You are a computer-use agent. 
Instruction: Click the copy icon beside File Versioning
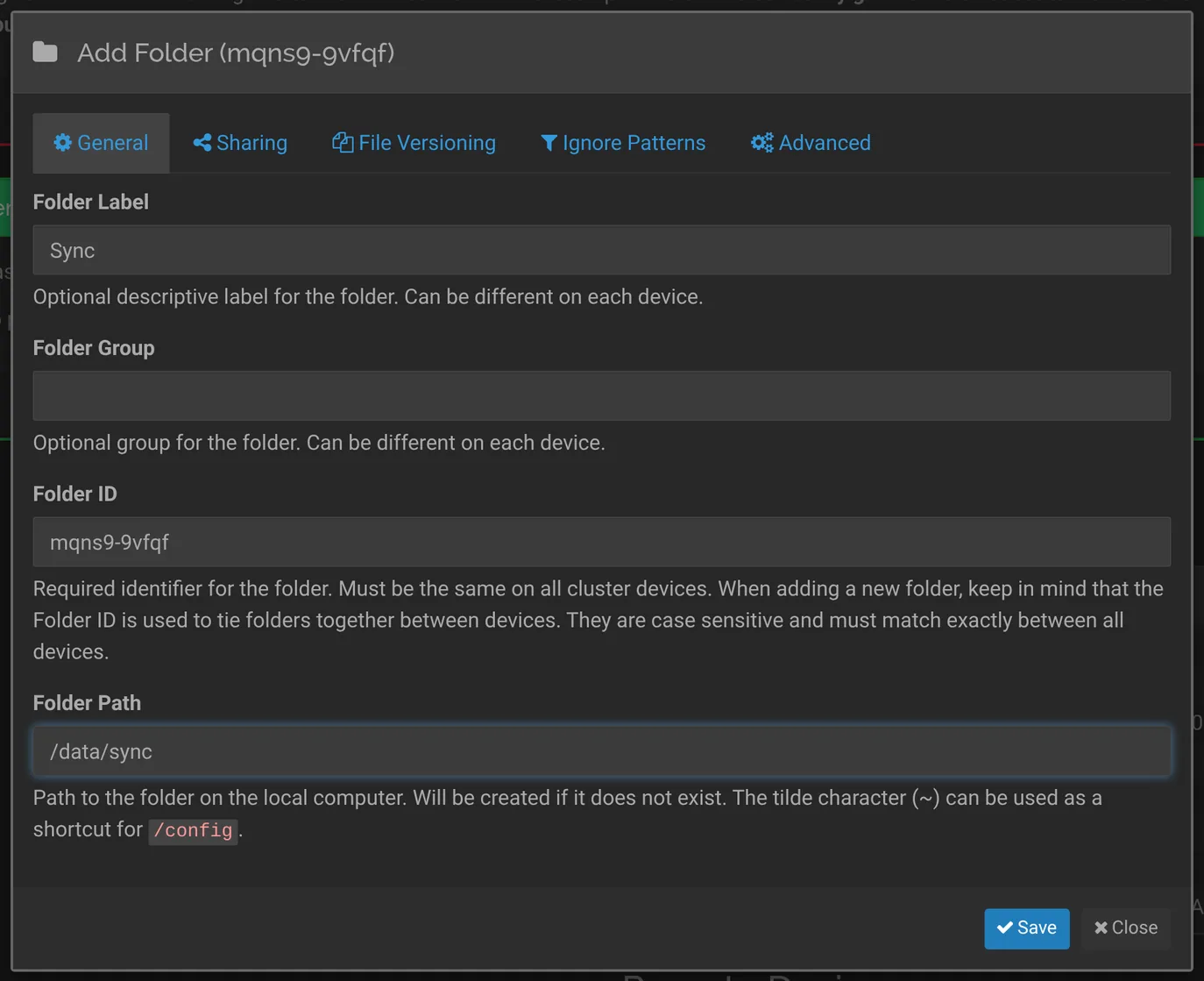(x=343, y=143)
